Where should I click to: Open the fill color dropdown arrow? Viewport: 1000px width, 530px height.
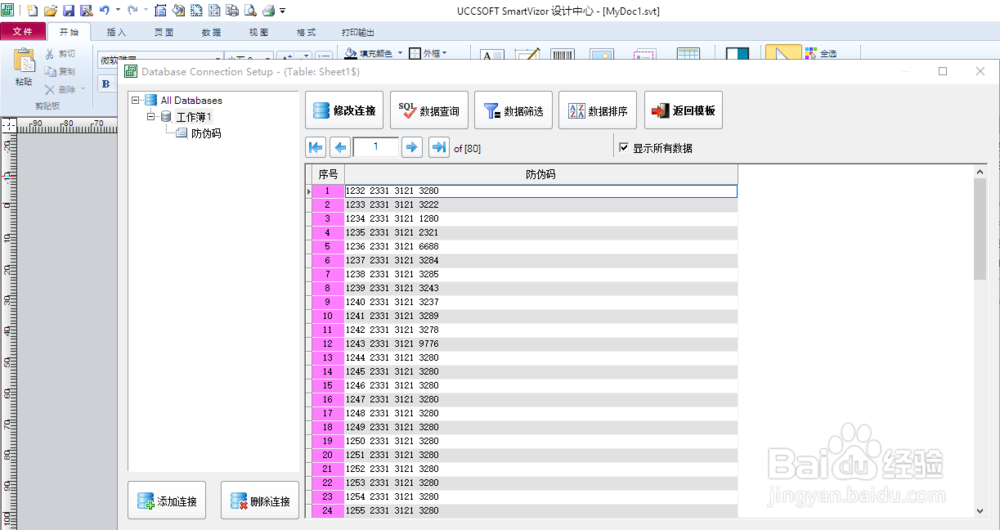400,53
